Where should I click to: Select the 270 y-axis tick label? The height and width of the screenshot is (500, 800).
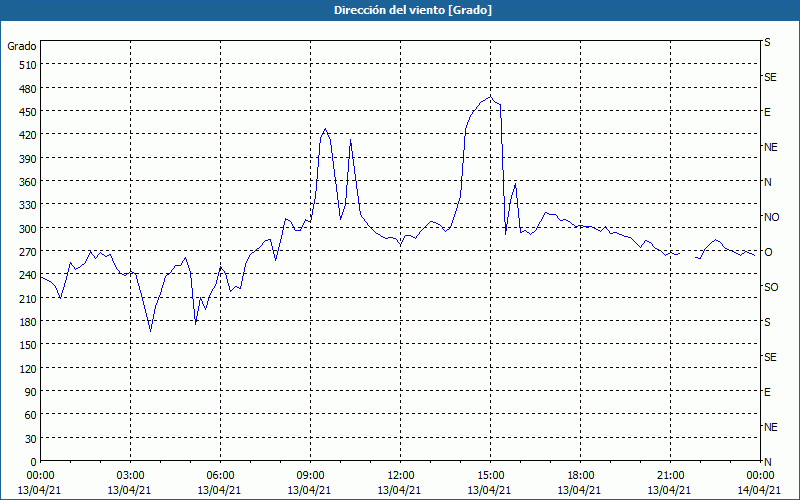(x=26, y=252)
